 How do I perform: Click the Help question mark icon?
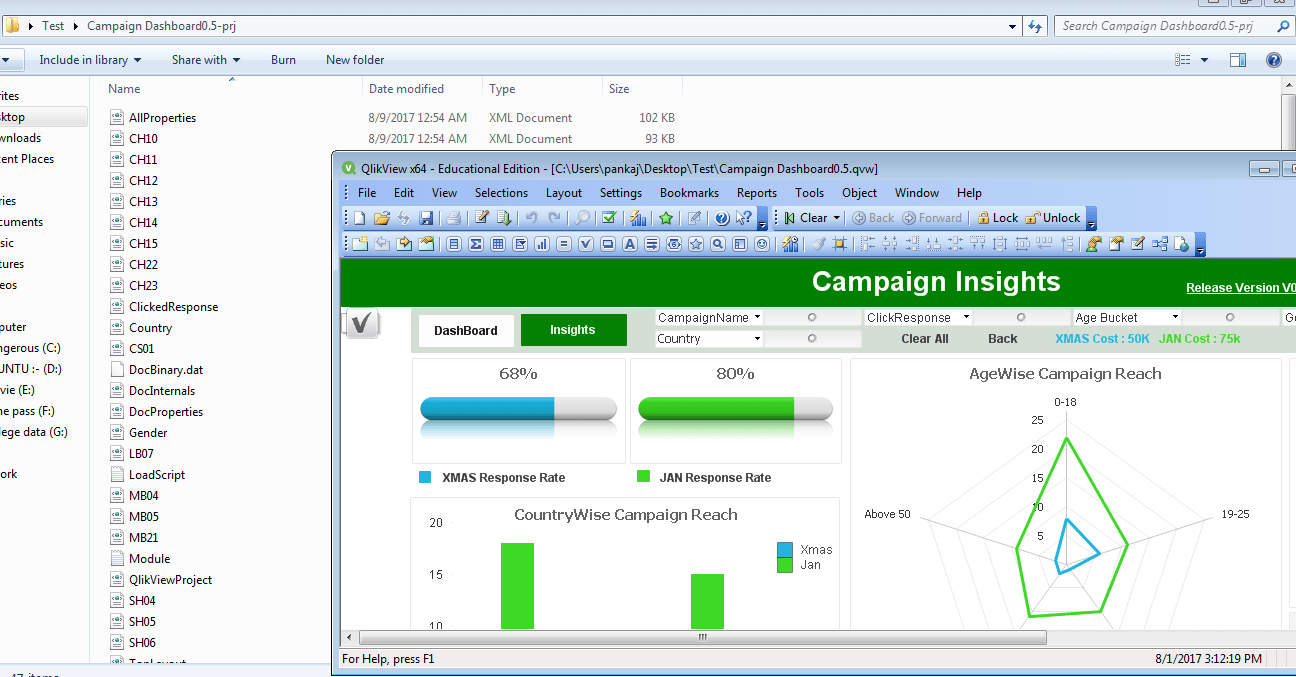pos(721,217)
